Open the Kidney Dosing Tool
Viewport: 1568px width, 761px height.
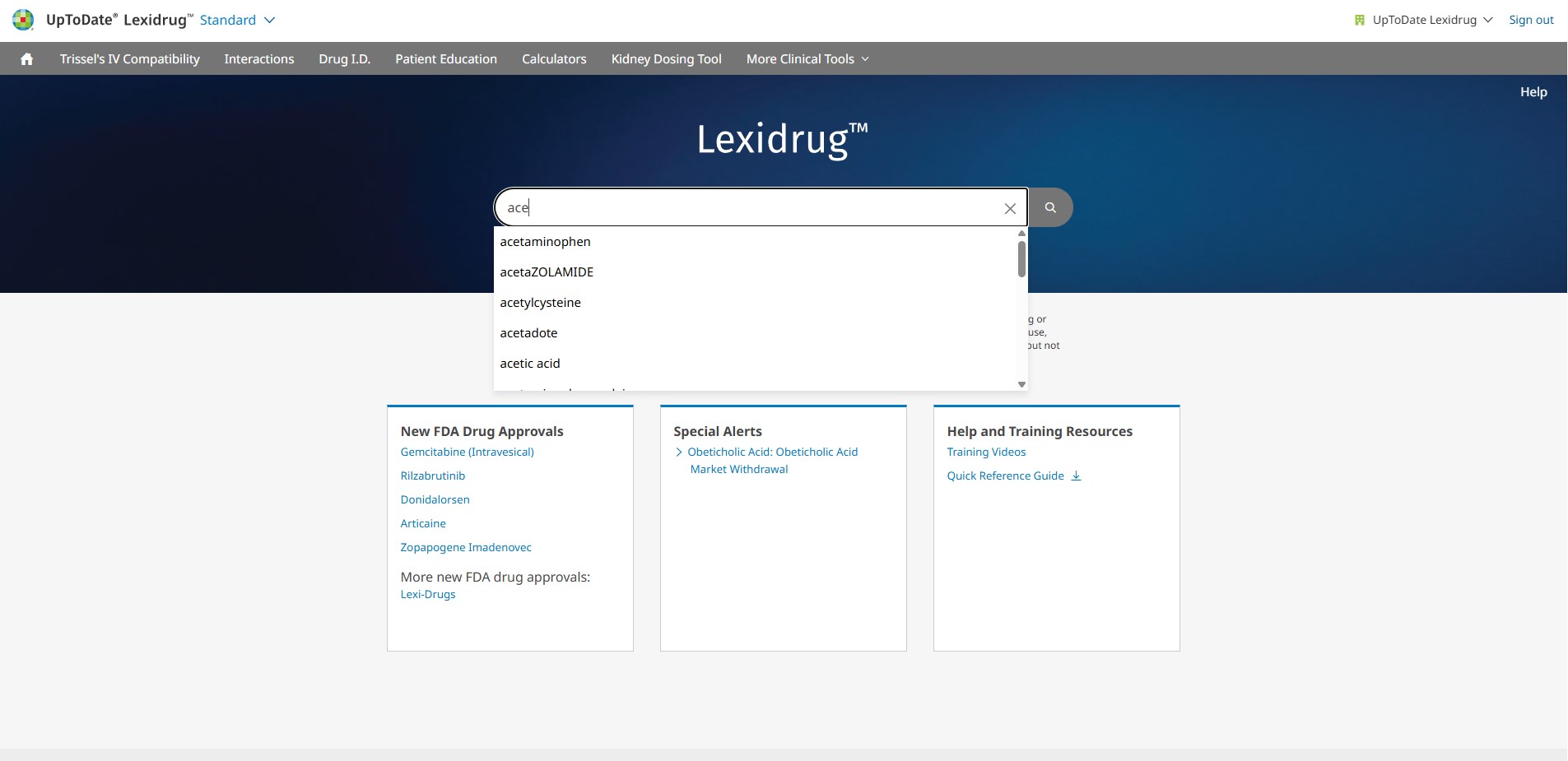666,59
